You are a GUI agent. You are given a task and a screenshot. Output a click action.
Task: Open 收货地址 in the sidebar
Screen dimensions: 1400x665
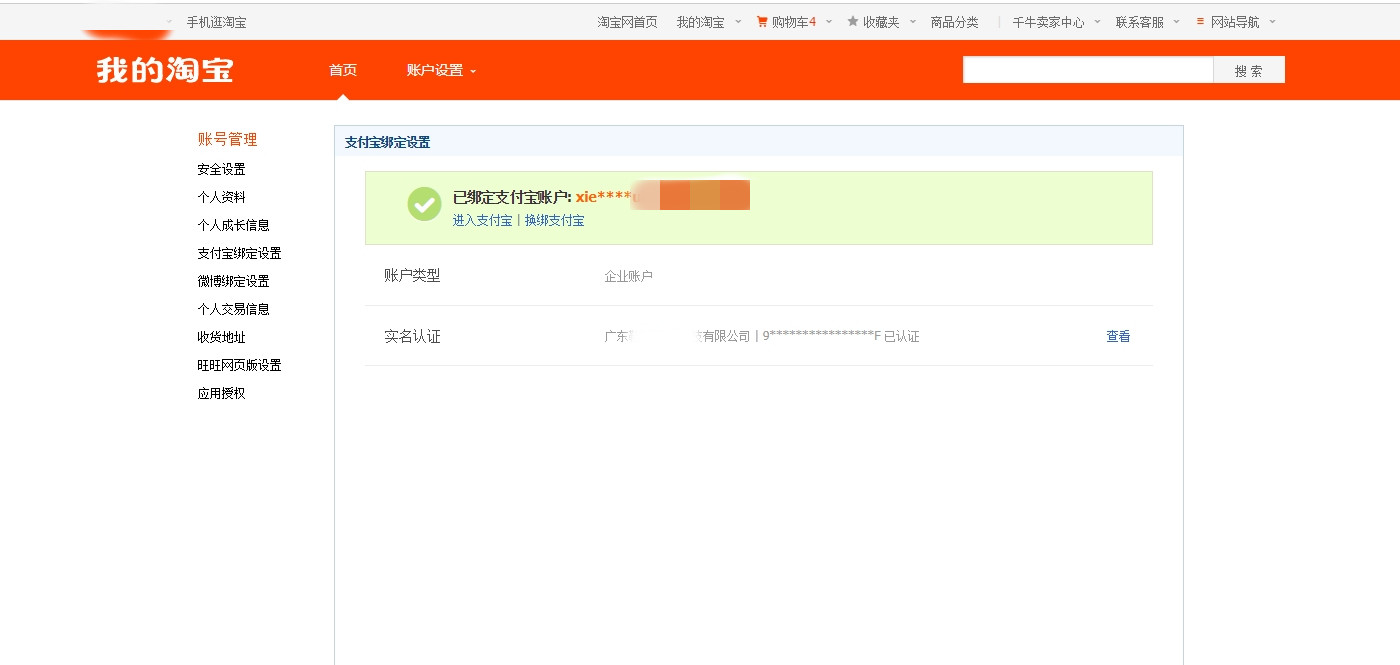pos(221,337)
